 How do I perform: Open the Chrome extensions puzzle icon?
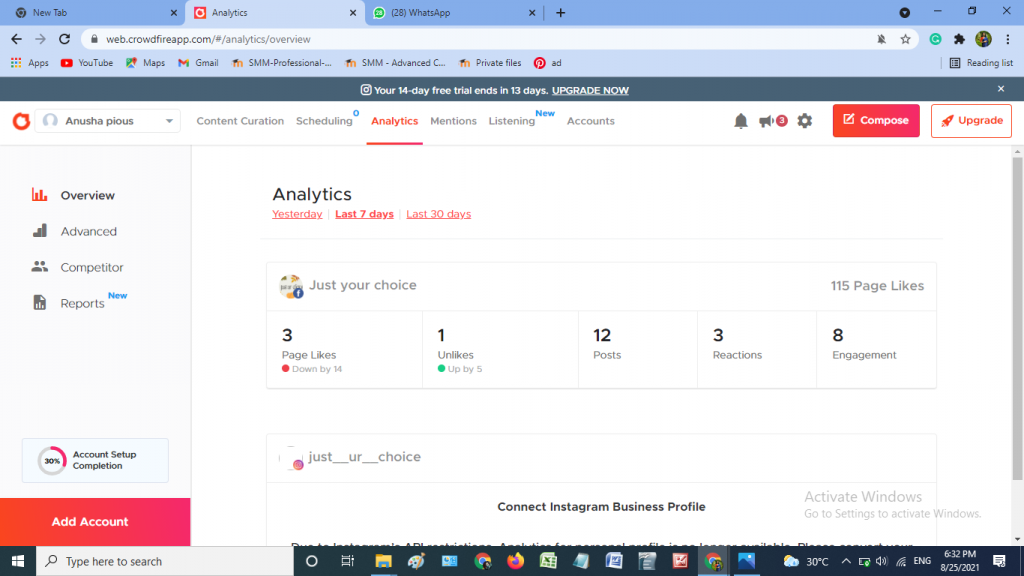(x=959, y=39)
